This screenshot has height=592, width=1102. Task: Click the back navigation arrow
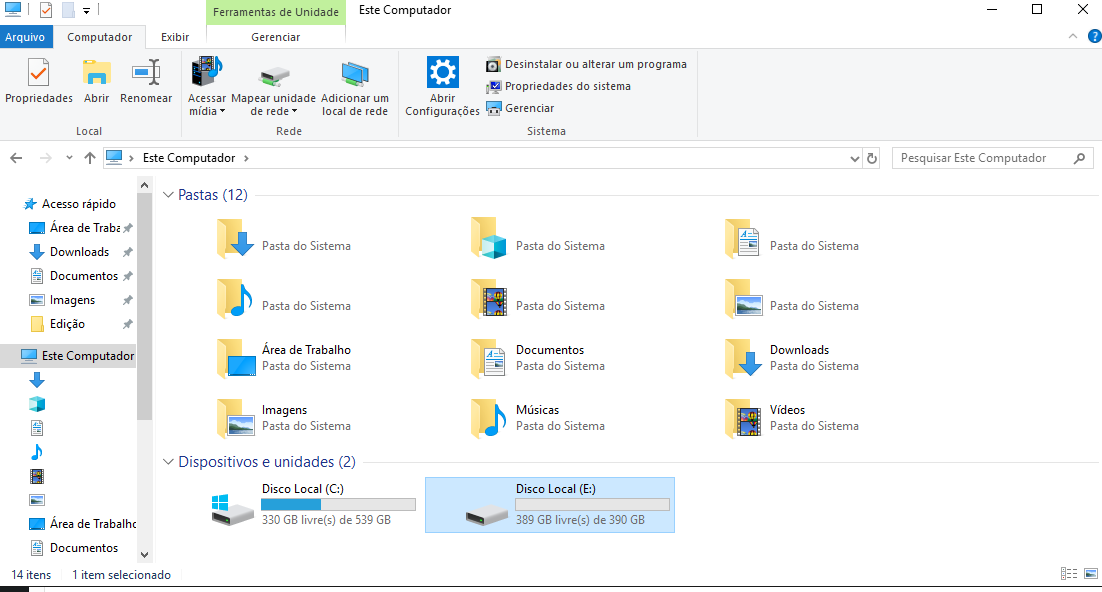tap(16, 158)
